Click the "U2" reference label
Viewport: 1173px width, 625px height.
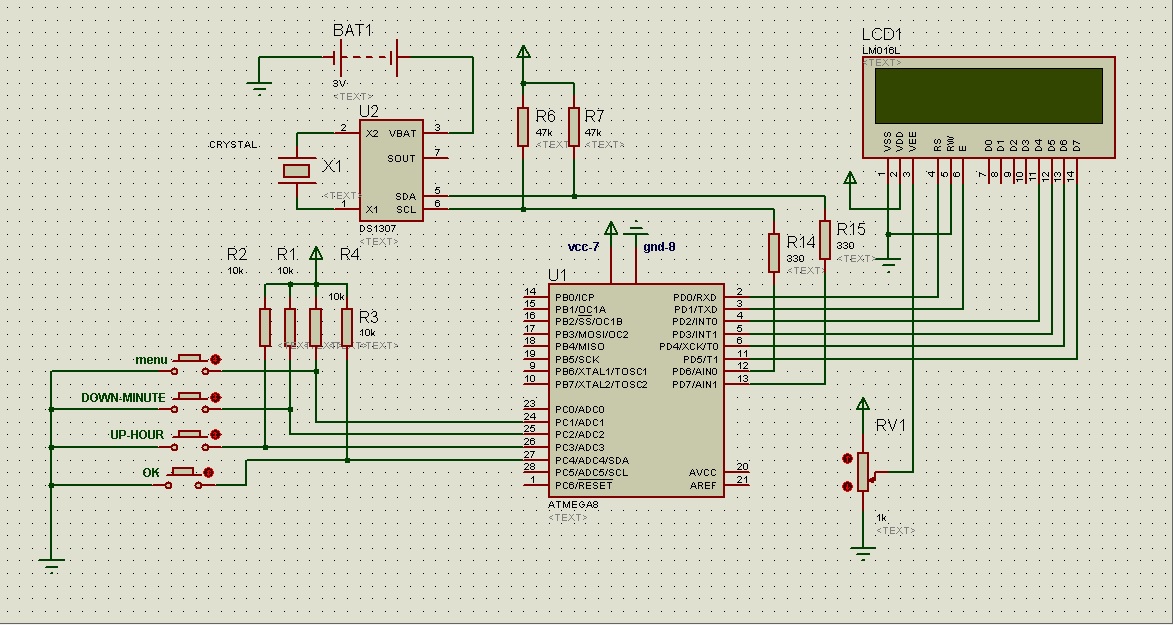point(369,111)
